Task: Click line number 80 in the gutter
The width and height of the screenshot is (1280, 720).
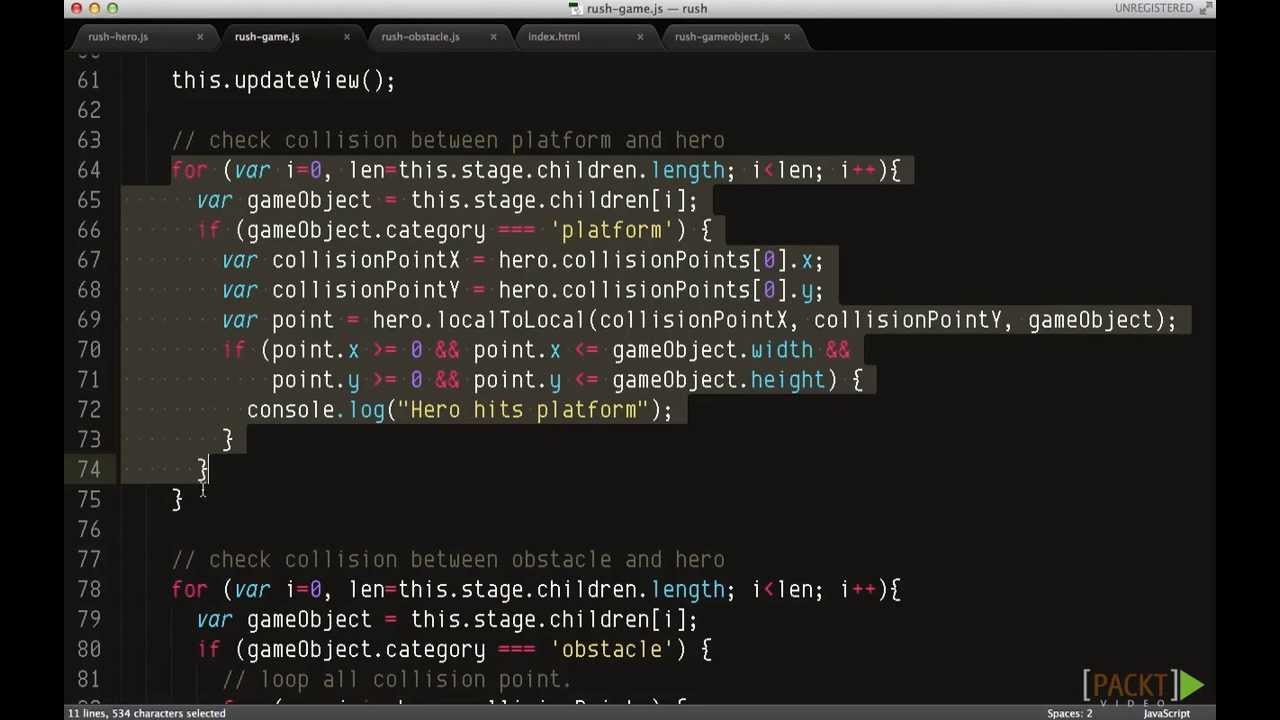Action: tap(89, 649)
